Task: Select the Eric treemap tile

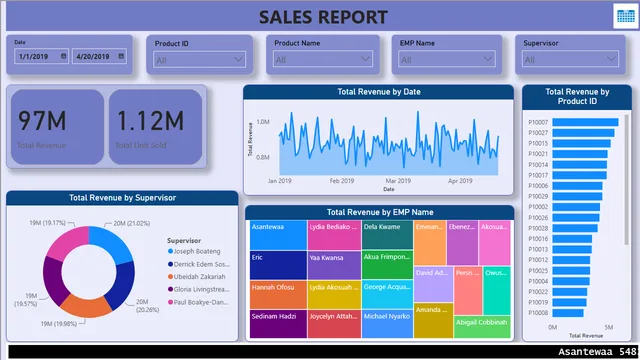Action: coord(278,265)
